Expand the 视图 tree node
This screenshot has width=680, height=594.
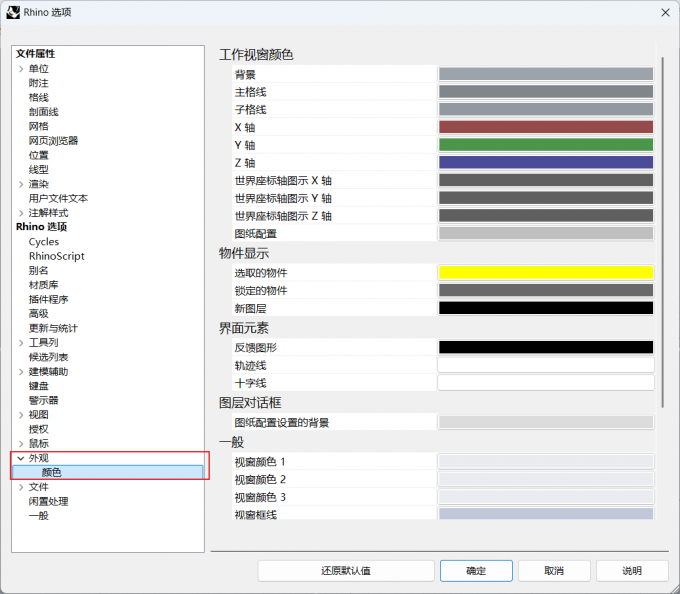click(x=21, y=415)
